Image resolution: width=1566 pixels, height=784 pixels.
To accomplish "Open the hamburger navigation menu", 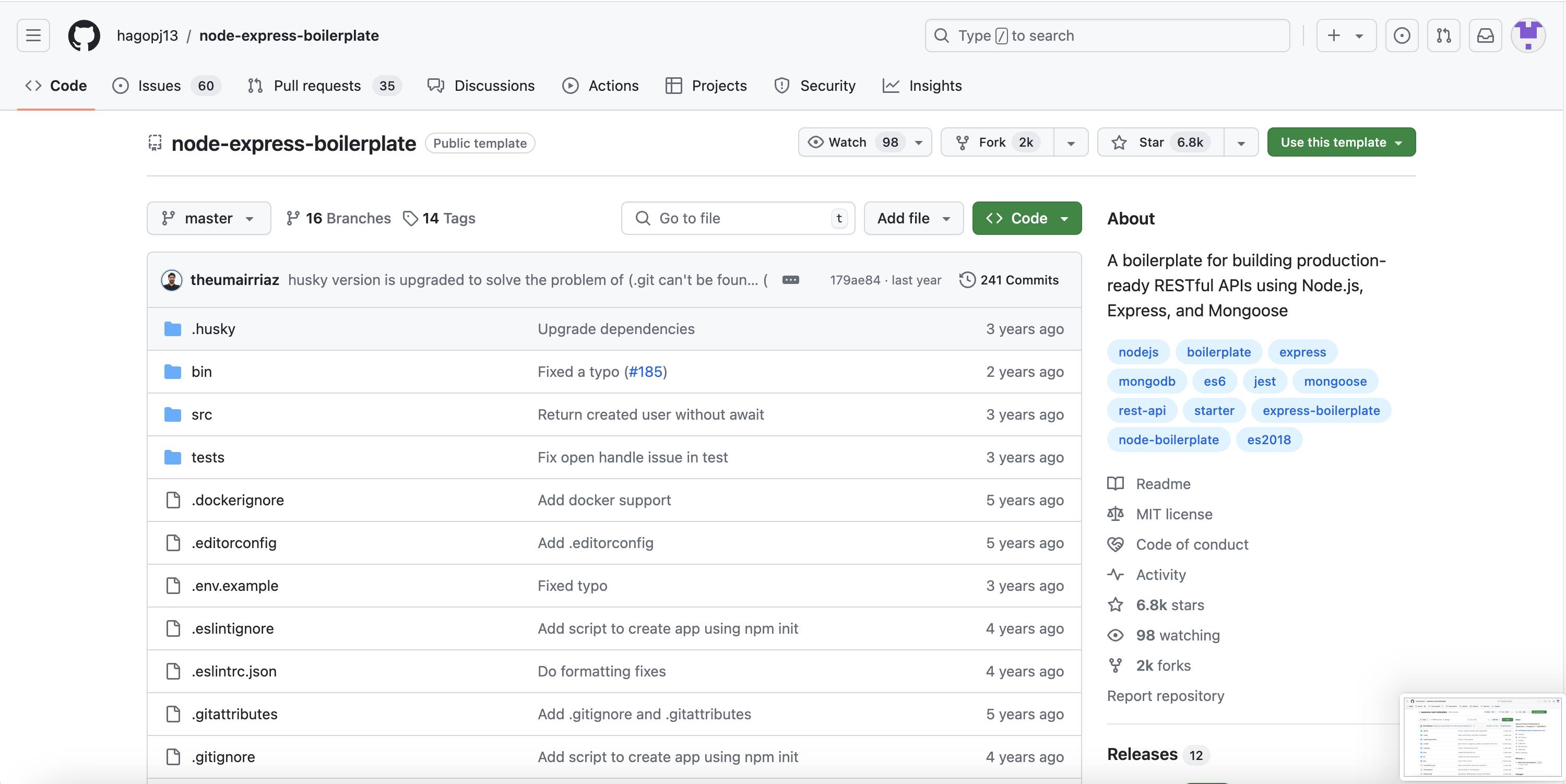I will pos(33,35).
